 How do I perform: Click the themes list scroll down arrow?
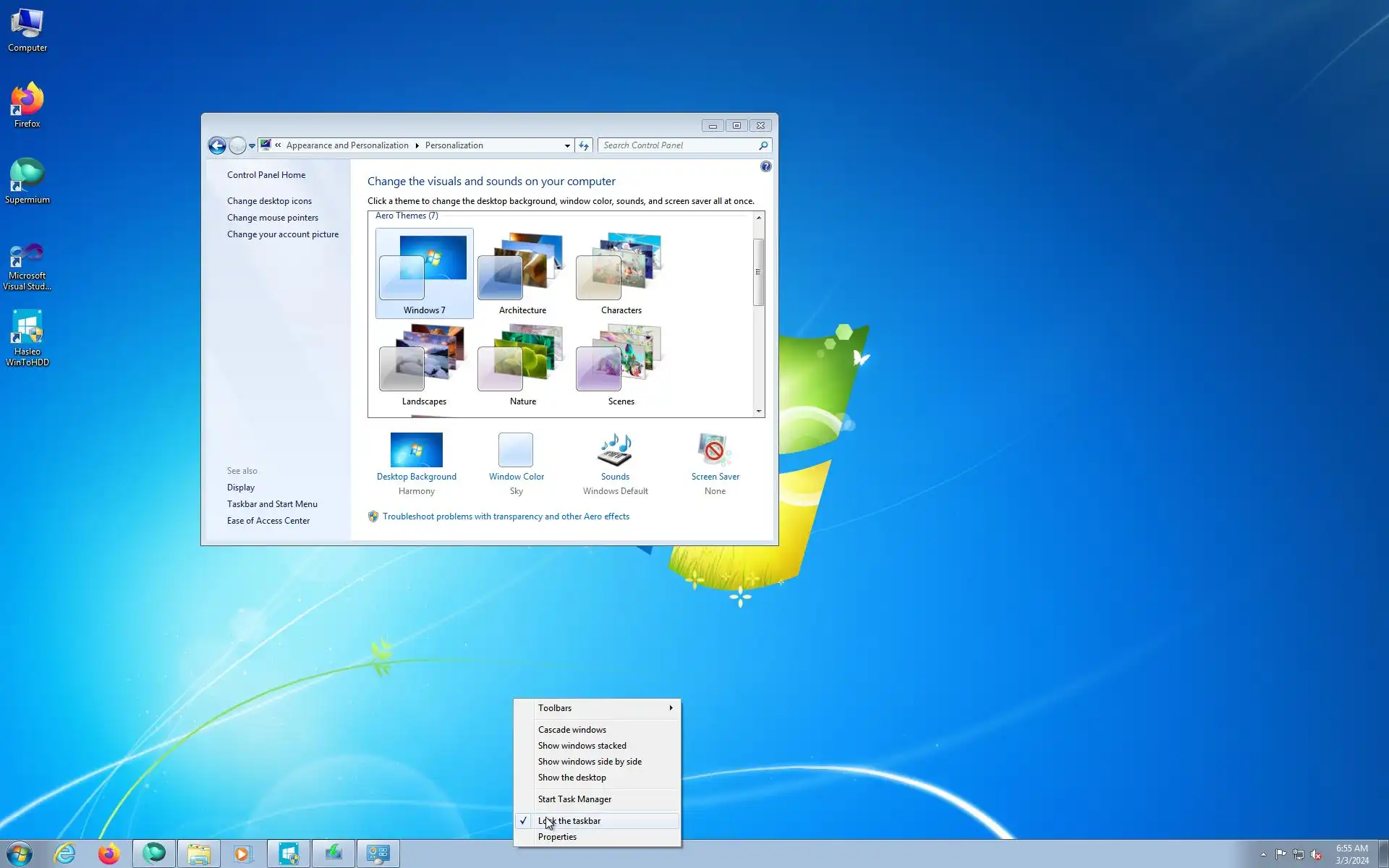pyautogui.click(x=759, y=411)
